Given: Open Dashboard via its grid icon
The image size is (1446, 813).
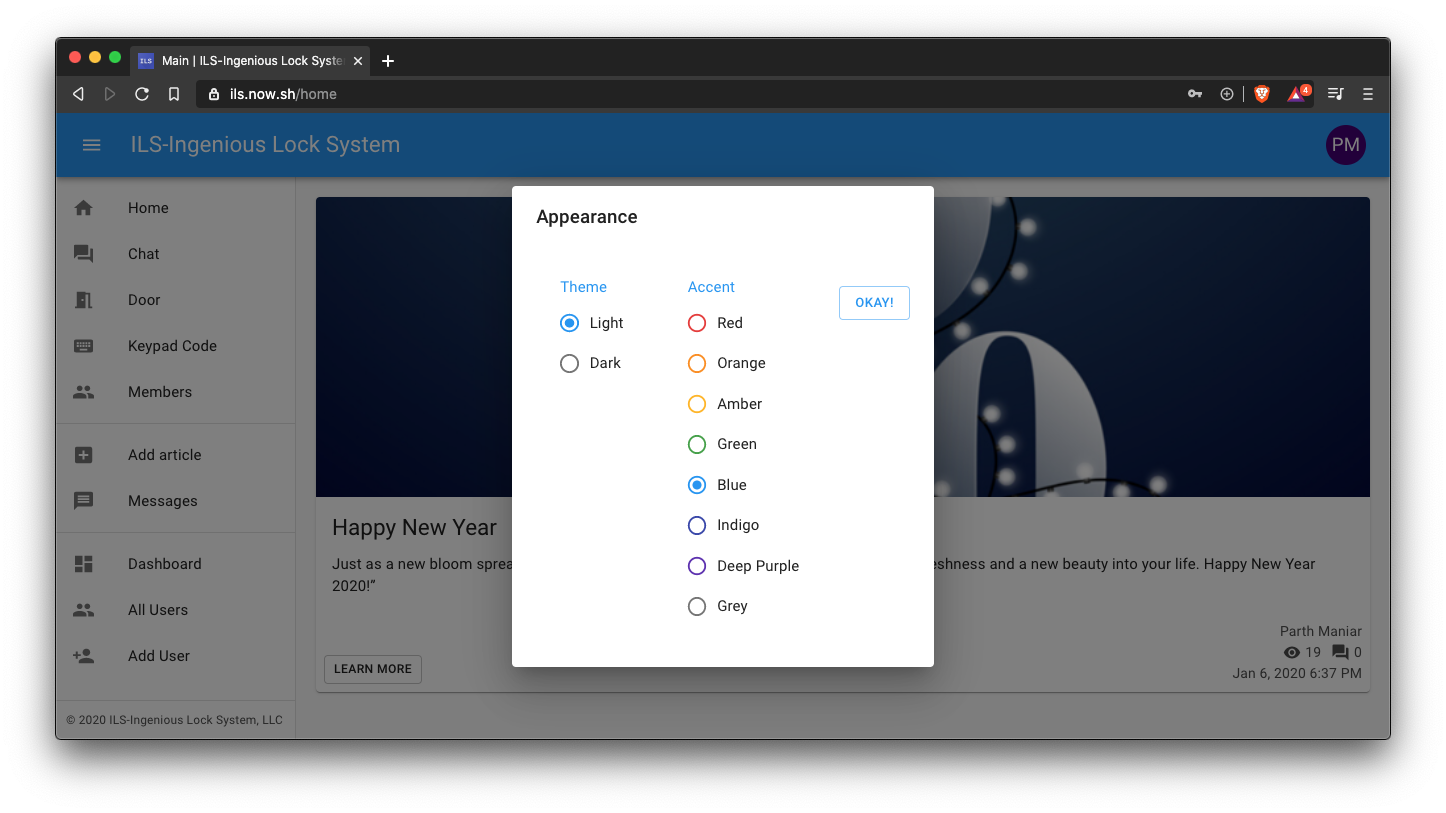Looking at the screenshot, I should coord(83,563).
